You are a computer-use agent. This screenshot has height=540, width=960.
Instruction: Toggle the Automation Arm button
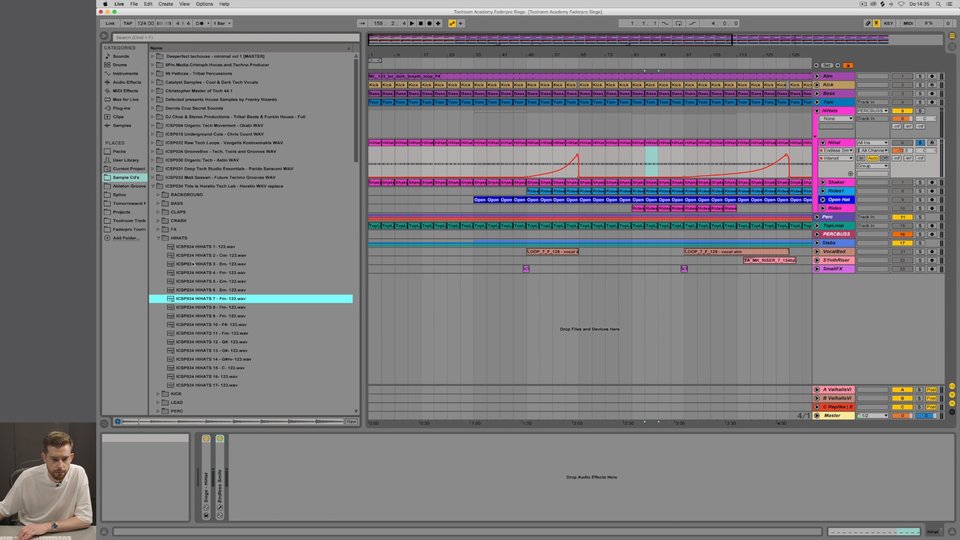452,23
